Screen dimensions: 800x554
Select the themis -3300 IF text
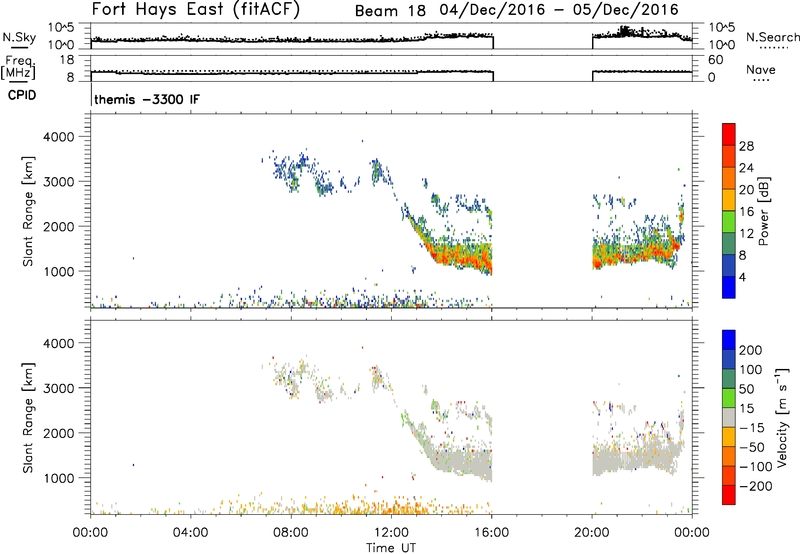(x=147, y=99)
